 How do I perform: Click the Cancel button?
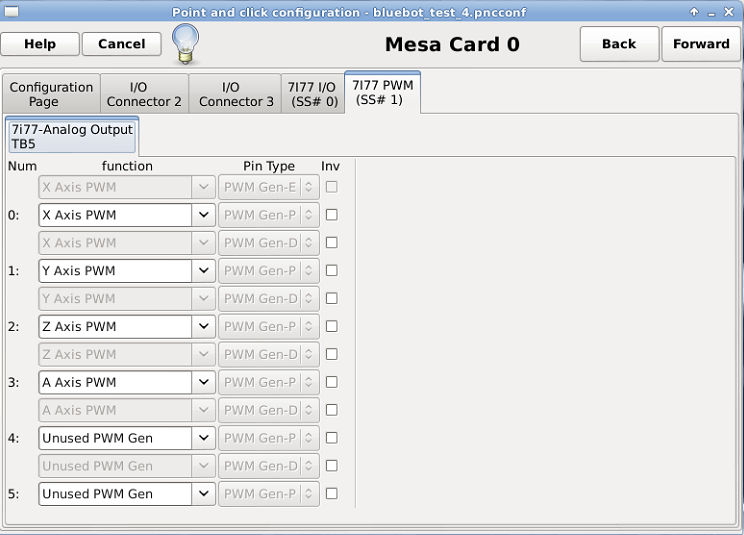tap(121, 44)
